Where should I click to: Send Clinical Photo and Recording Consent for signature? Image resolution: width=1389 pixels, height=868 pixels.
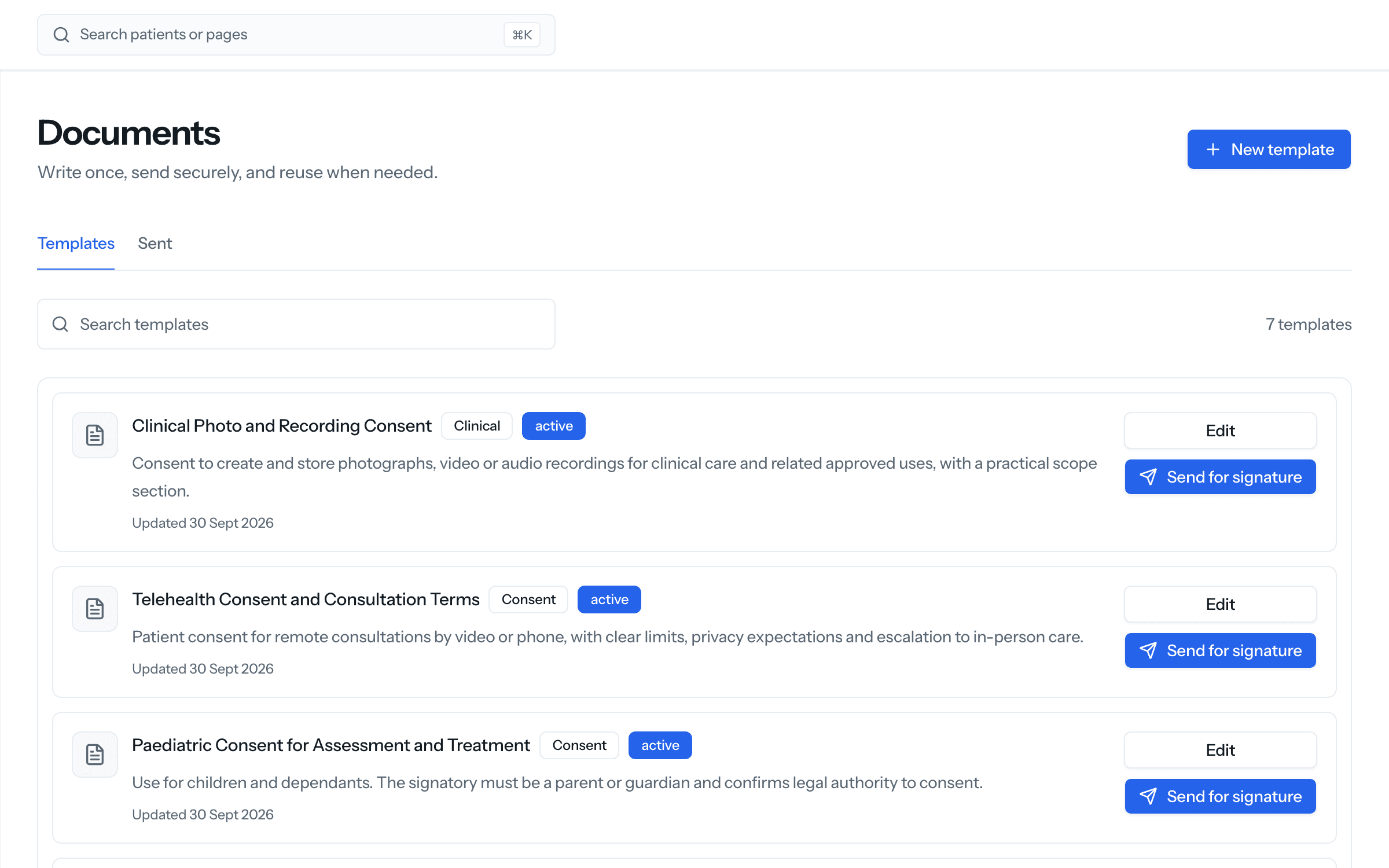click(1220, 477)
